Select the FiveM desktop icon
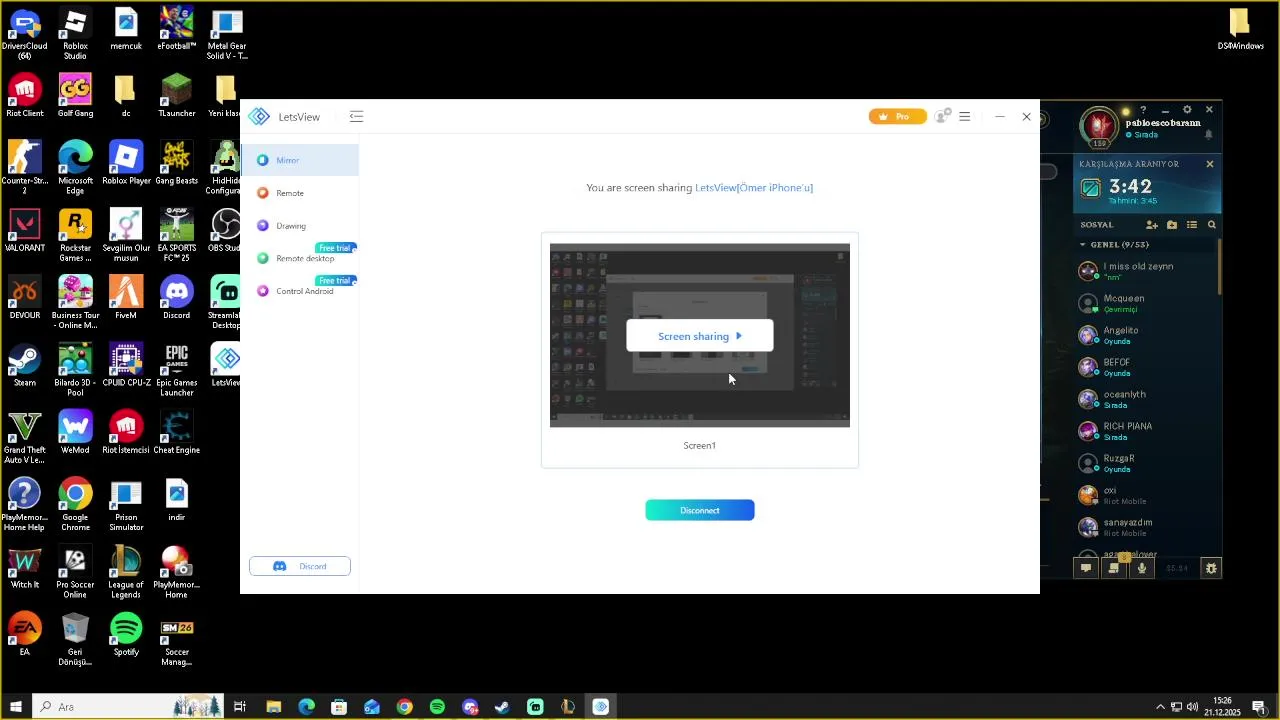Screen dimensions: 1280x720 126,297
